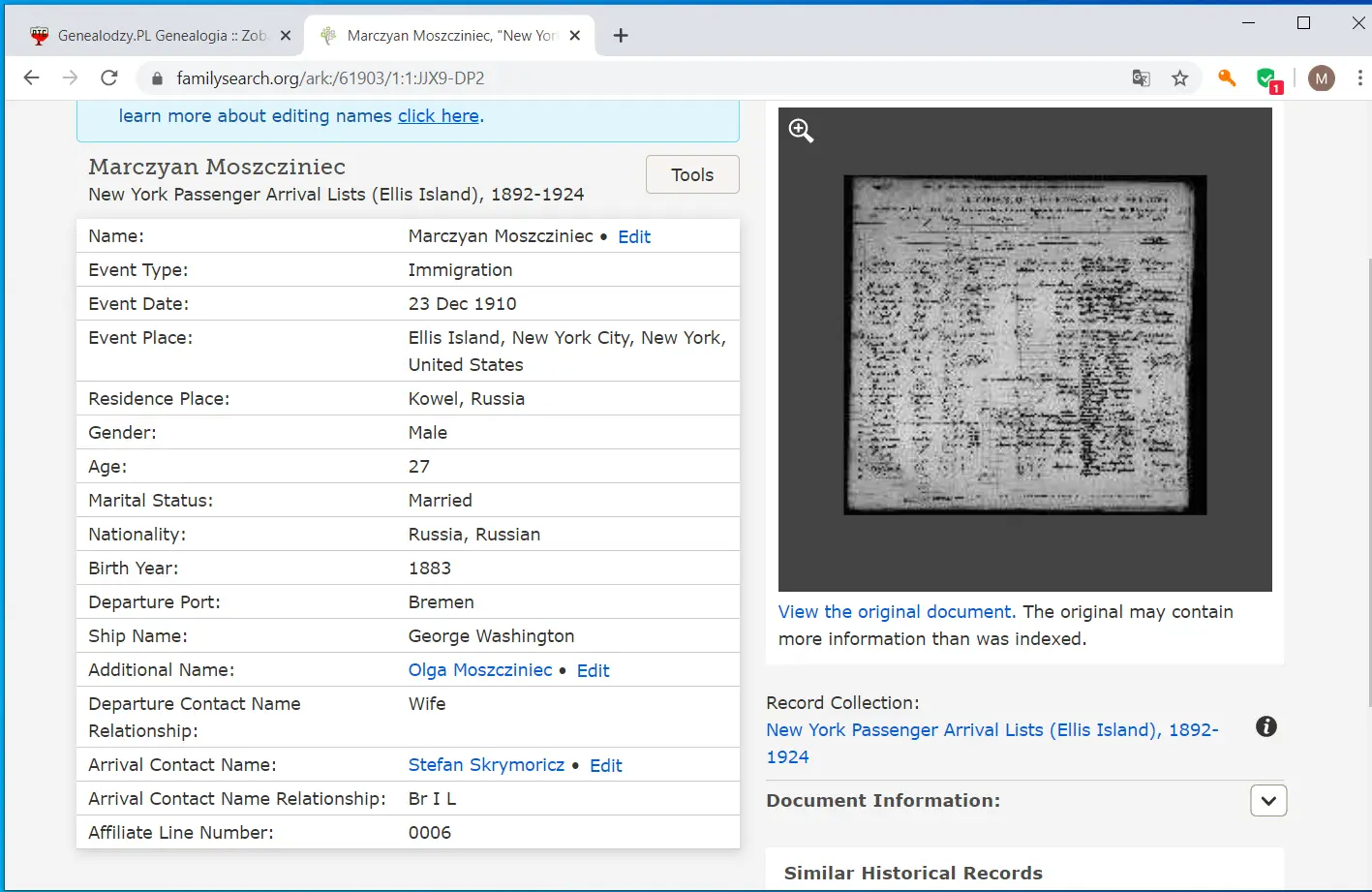Screen dimensions: 1372x892
Task: Click Edit next to Stefan Skrymoricz
Action: [x=606, y=765]
